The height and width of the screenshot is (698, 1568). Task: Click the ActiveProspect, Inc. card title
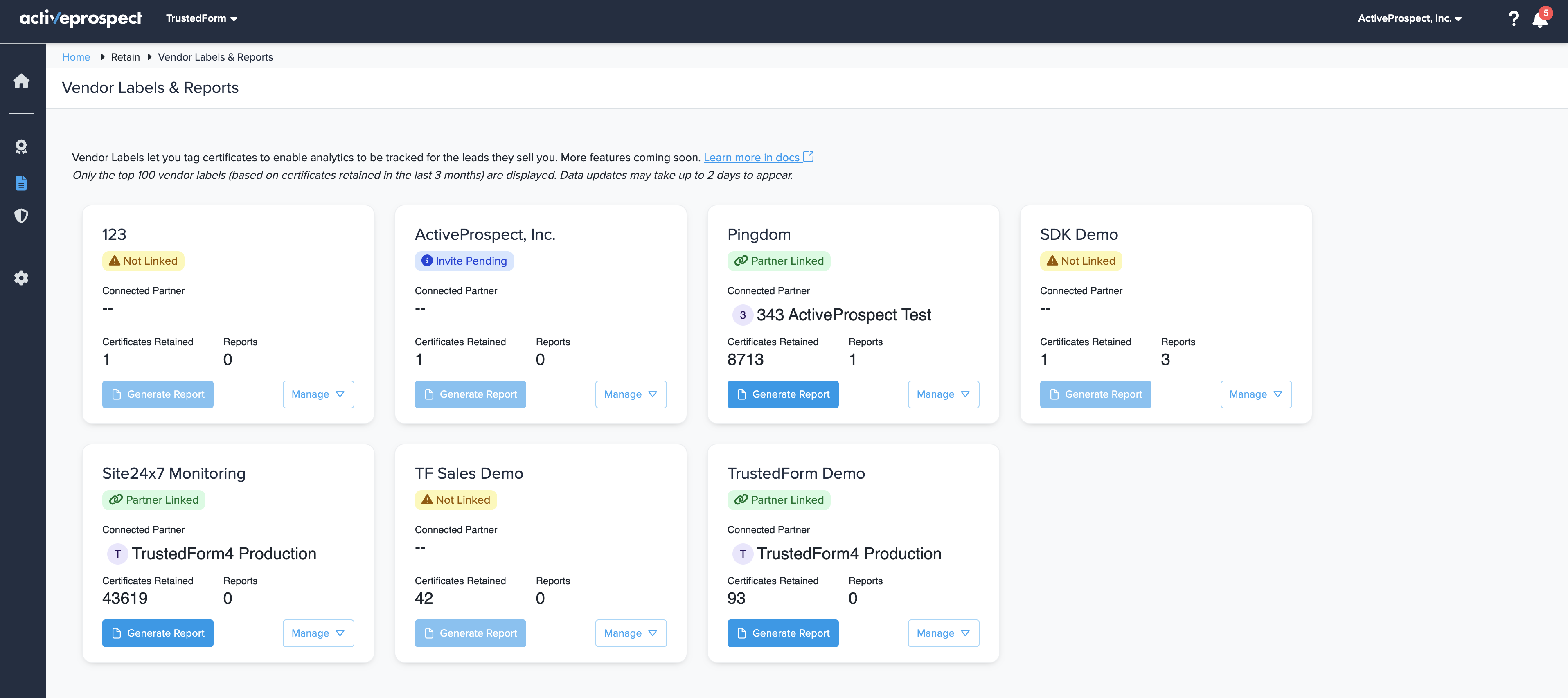(485, 235)
